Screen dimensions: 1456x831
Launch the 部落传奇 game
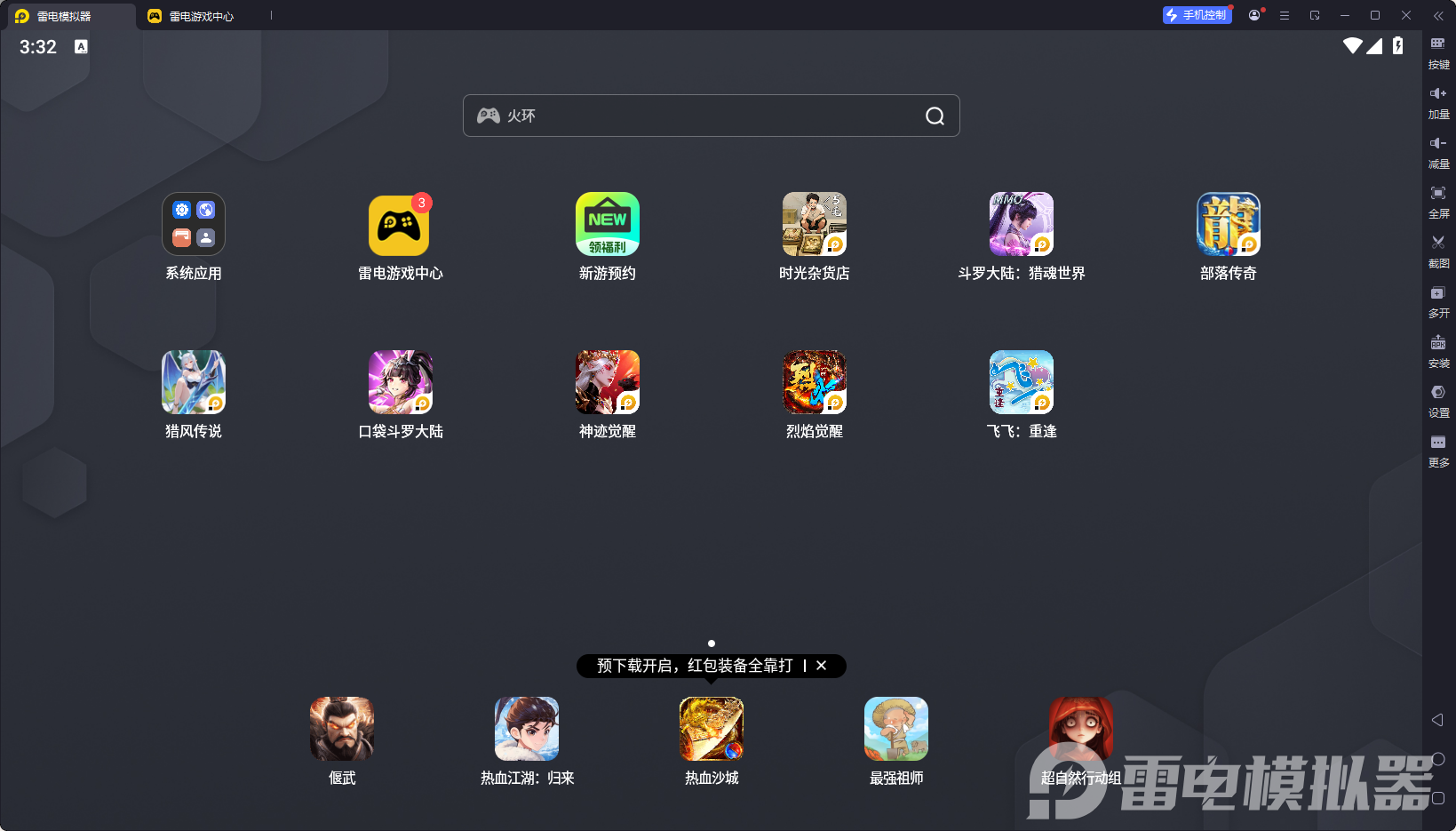(1229, 224)
